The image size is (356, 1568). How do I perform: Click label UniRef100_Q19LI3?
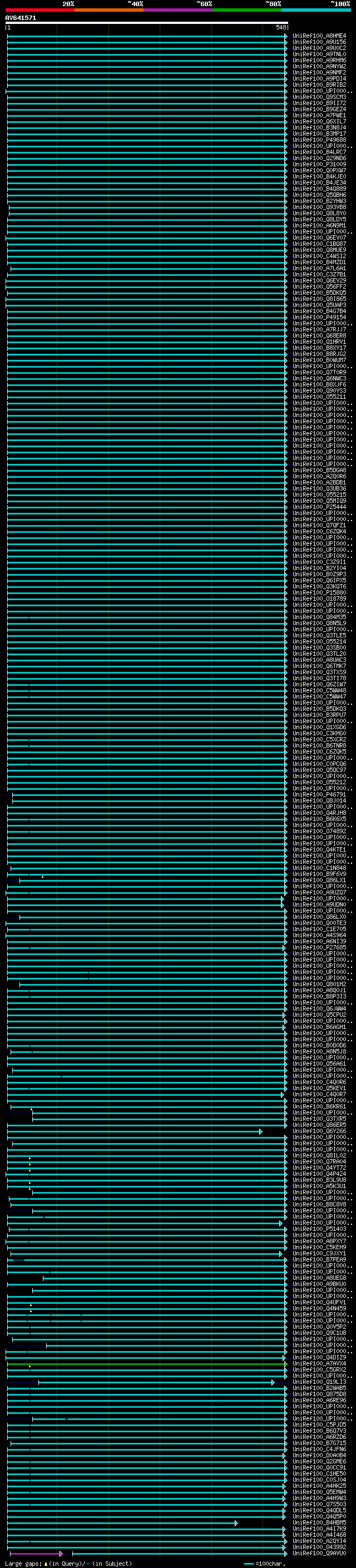(x=319, y=1382)
